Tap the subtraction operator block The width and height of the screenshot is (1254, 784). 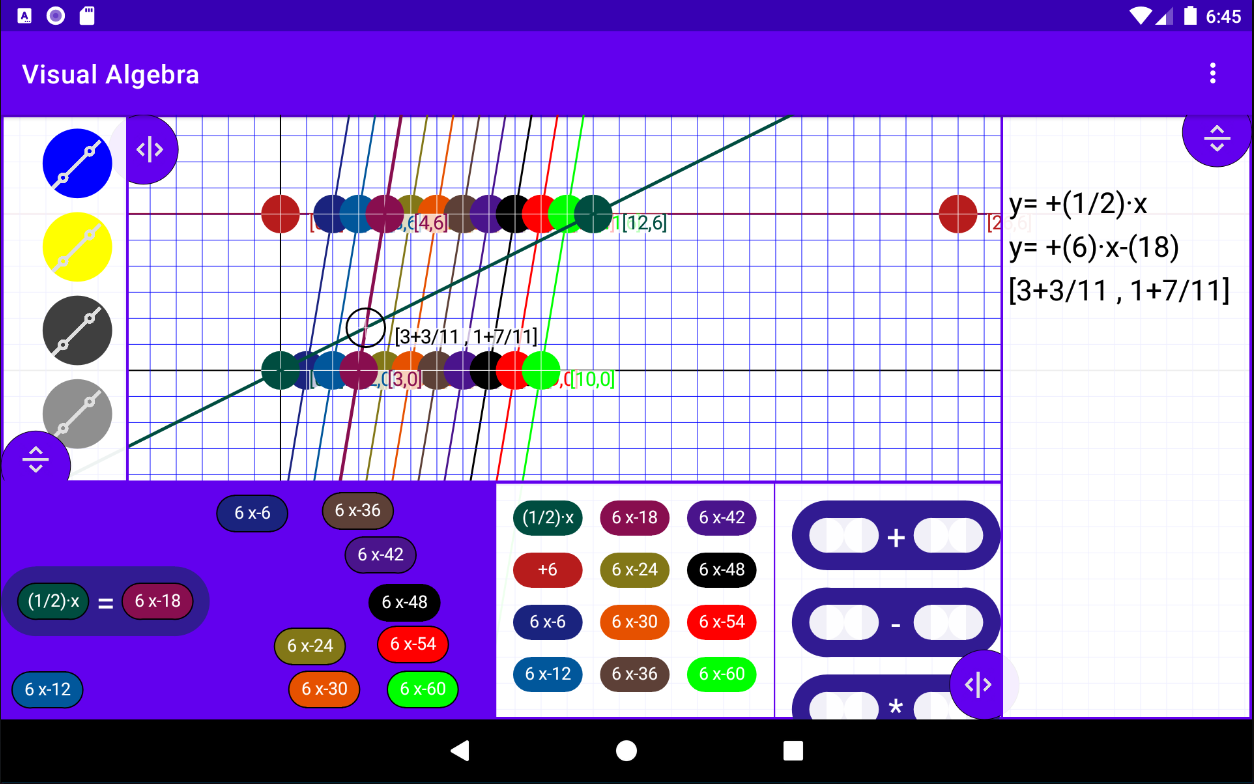coord(896,623)
